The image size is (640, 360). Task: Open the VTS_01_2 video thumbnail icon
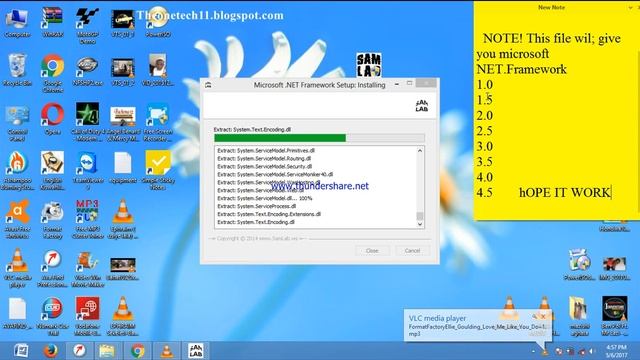(122, 70)
